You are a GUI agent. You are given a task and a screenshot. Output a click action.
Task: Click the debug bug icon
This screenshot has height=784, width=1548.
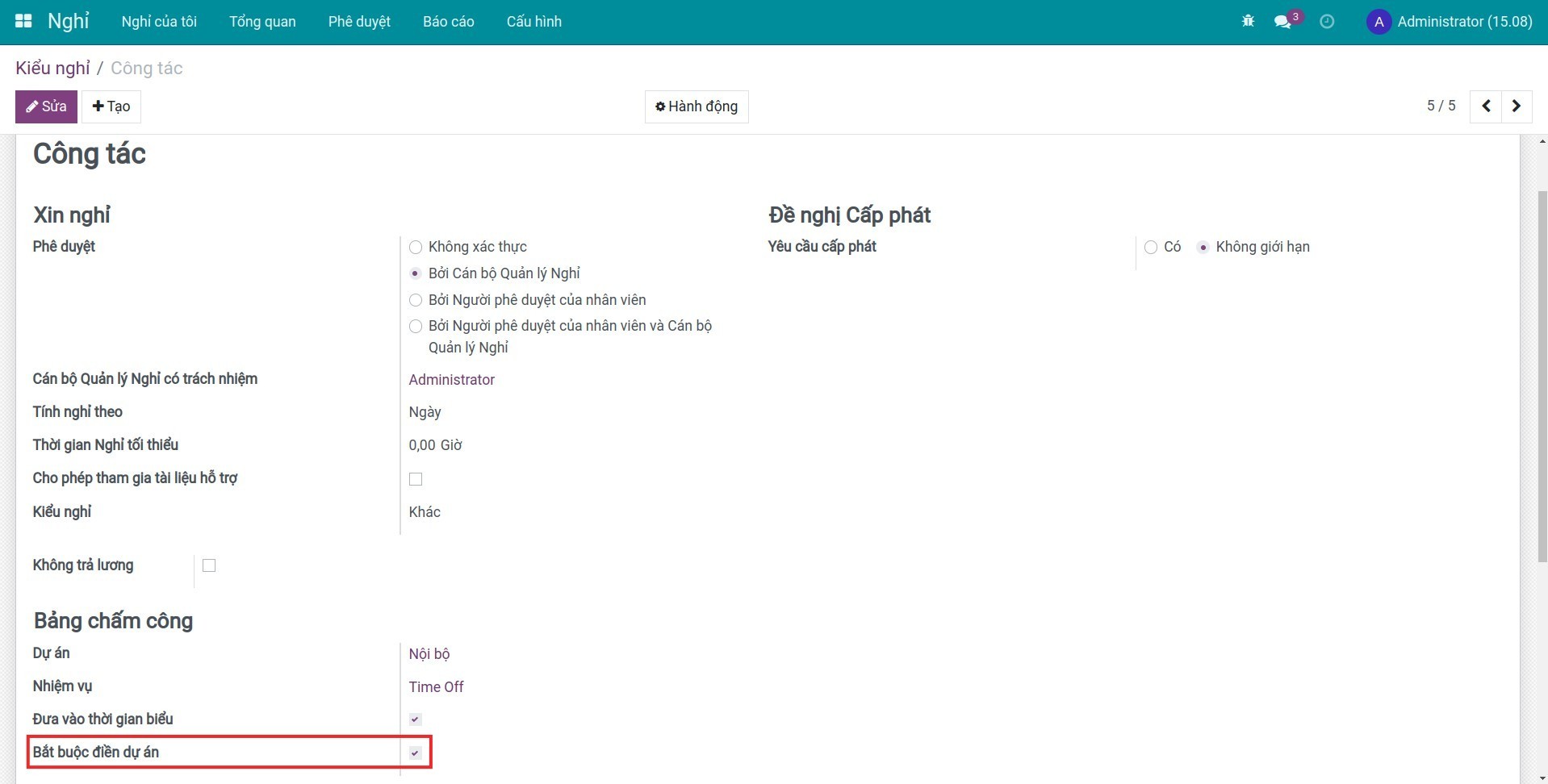pyautogui.click(x=1248, y=22)
